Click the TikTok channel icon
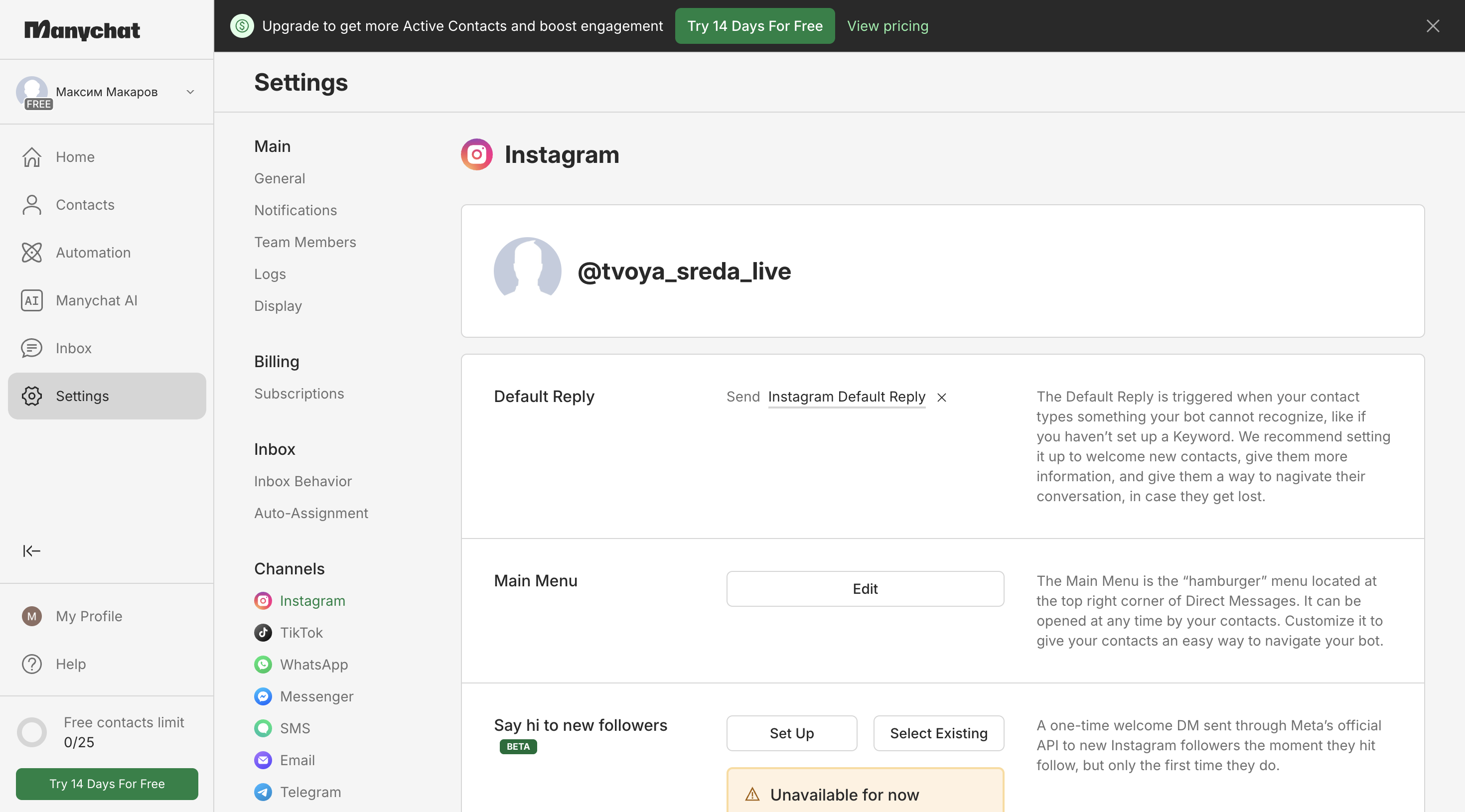Image resolution: width=1465 pixels, height=812 pixels. pyautogui.click(x=263, y=632)
